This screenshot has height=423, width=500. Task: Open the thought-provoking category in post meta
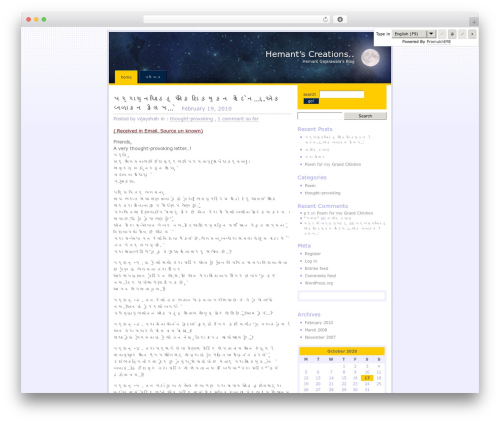point(191,119)
